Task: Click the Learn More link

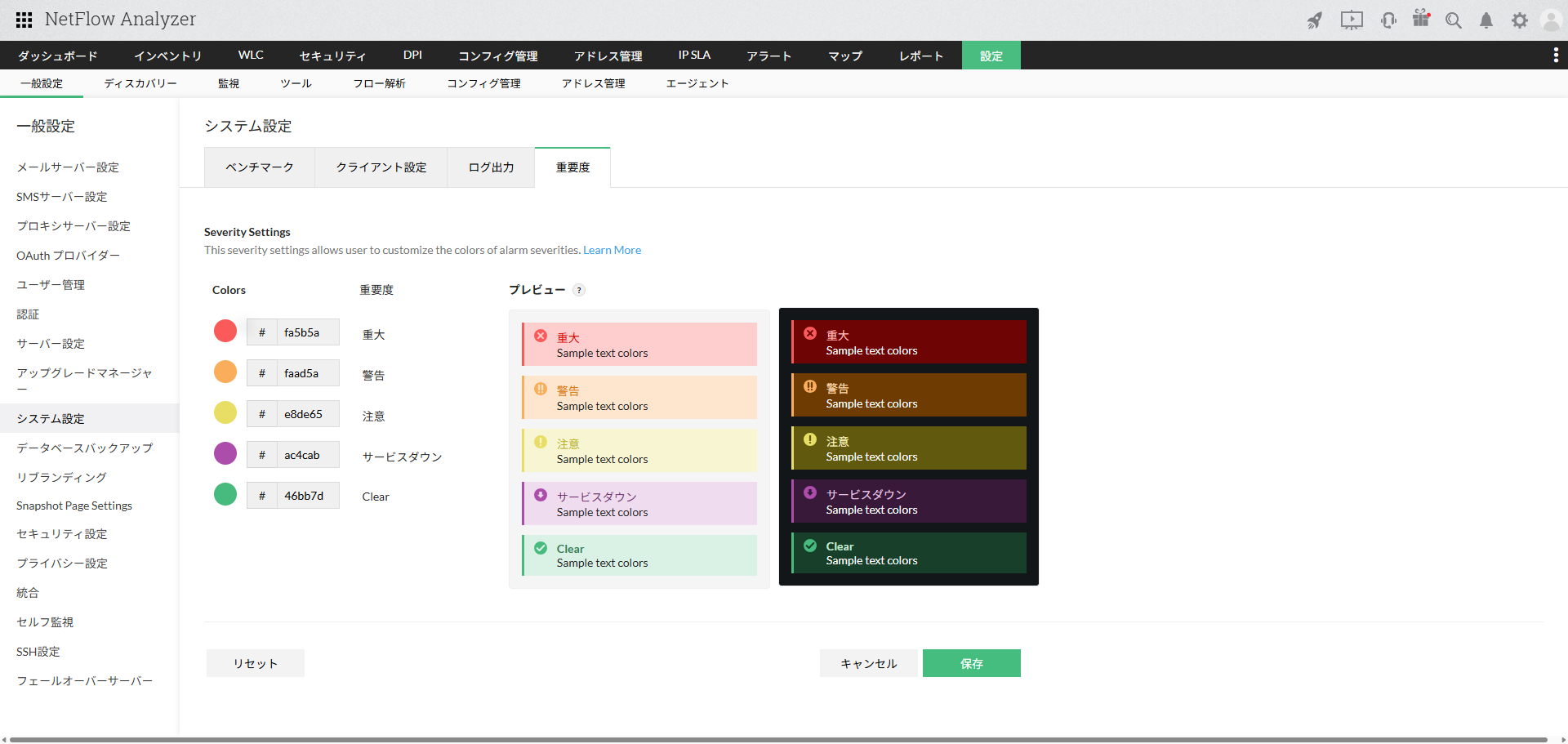Action: click(612, 250)
